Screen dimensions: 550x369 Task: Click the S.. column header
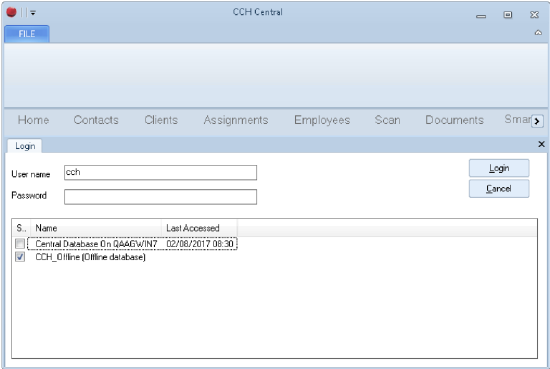(21, 228)
